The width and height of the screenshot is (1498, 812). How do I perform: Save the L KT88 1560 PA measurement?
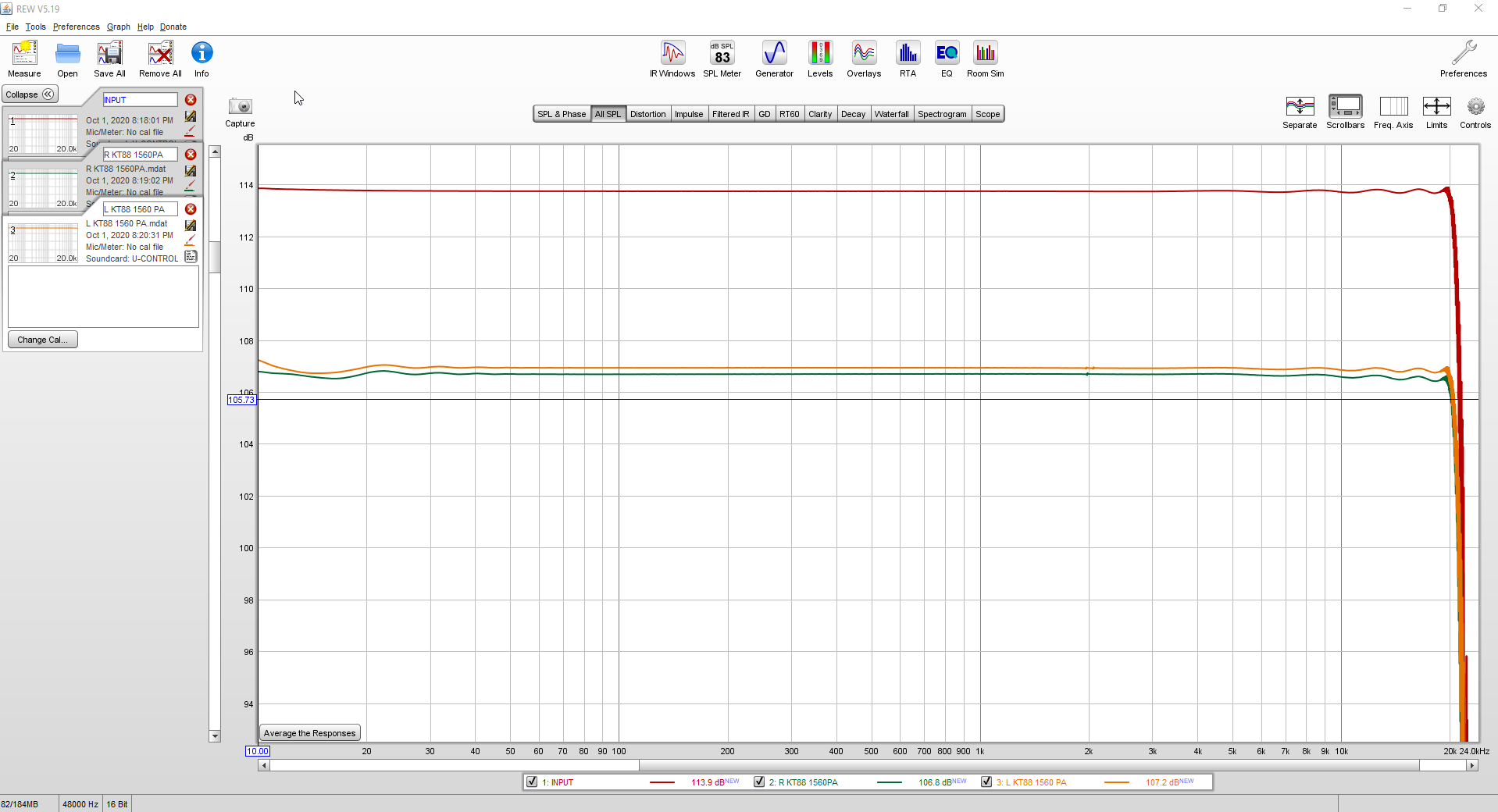coord(191,226)
